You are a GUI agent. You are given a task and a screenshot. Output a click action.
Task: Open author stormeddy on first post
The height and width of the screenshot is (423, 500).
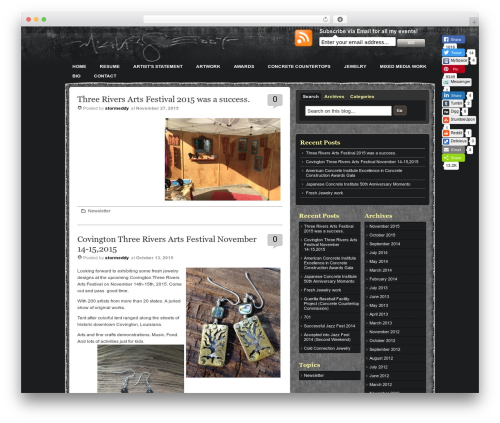(117, 108)
